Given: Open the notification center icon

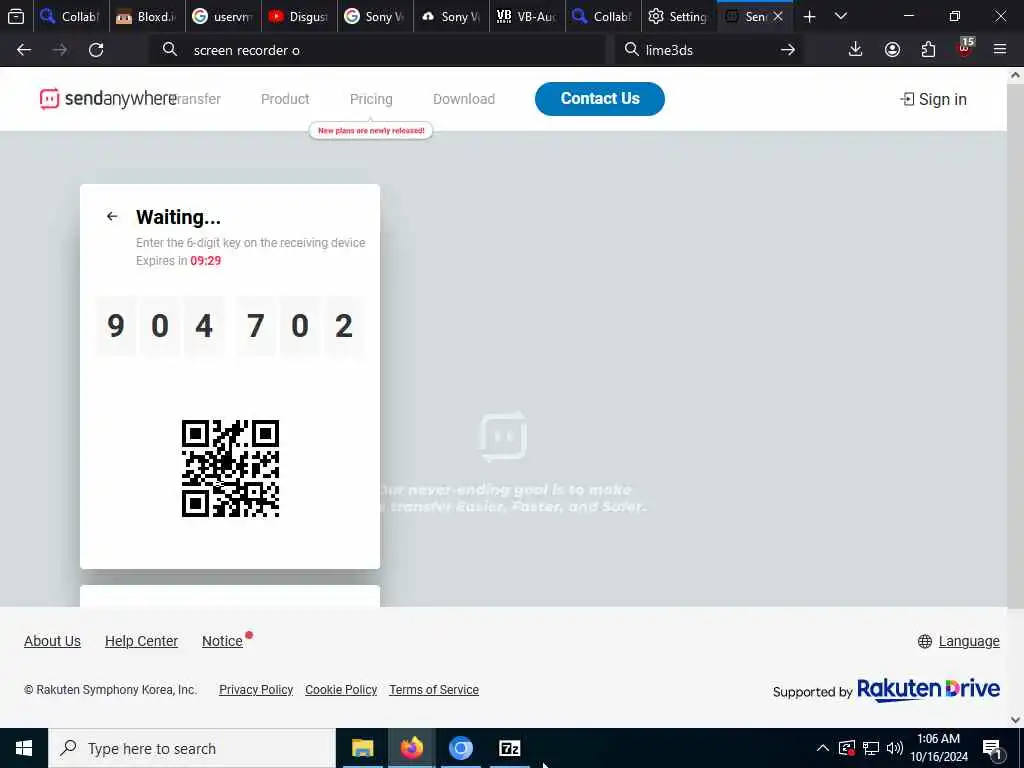Looking at the screenshot, I should tap(992, 749).
